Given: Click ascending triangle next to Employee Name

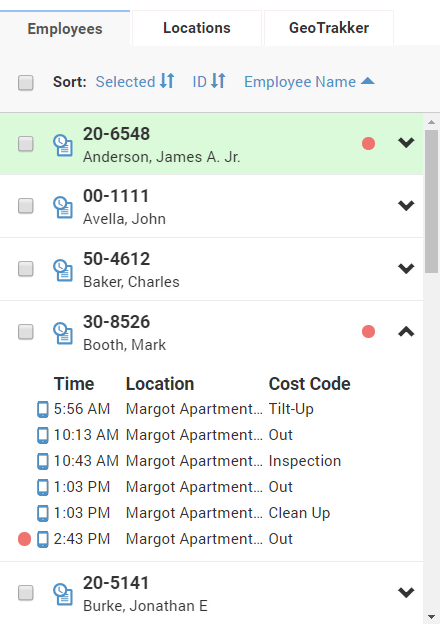Looking at the screenshot, I should point(368,81).
